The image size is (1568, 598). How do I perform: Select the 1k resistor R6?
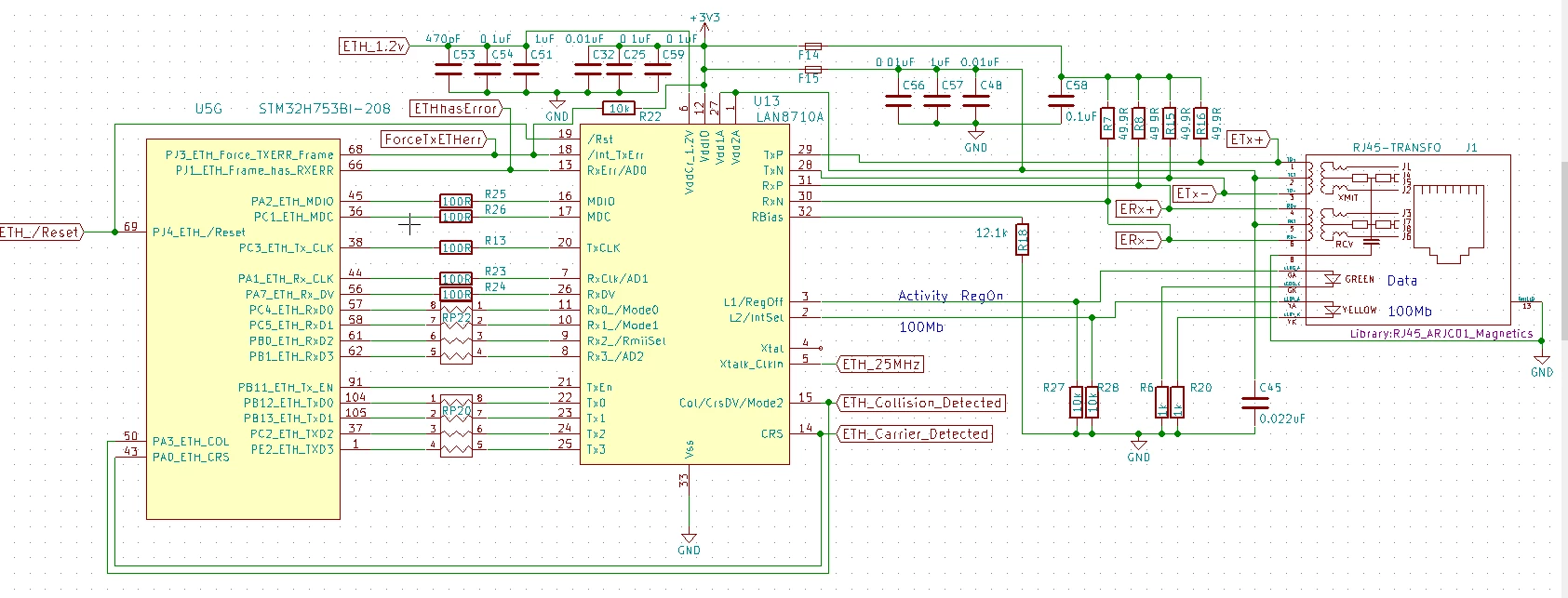(x=1161, y=402)
